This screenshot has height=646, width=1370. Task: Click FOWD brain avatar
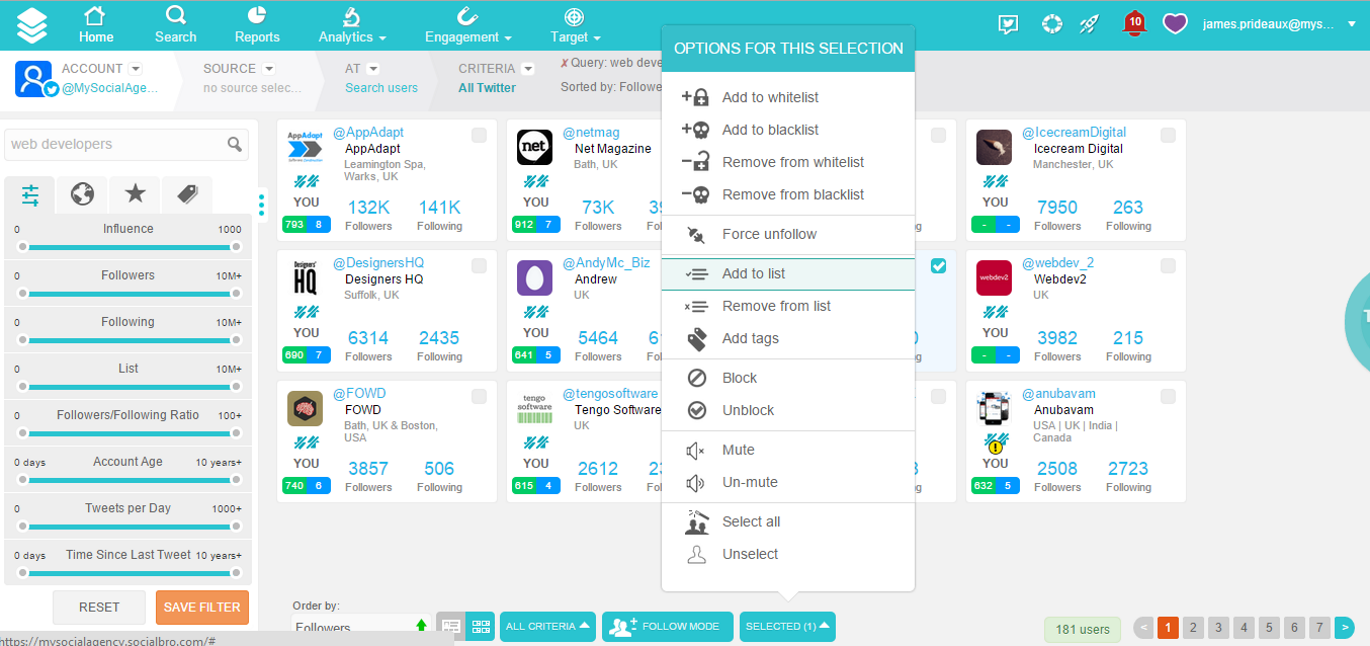[x=304, y=408]
